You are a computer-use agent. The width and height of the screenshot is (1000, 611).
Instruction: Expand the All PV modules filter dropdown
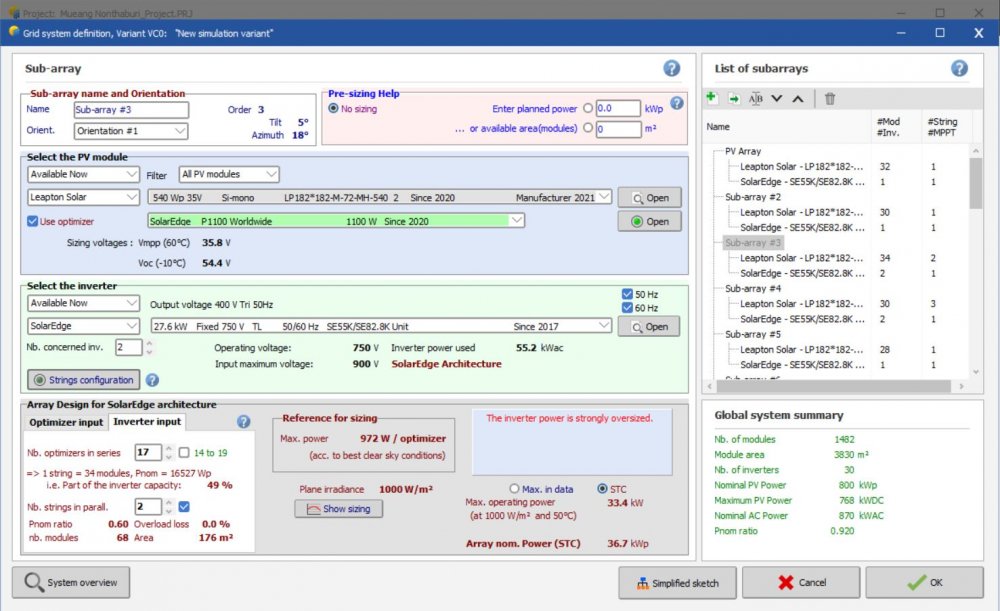click(x=229, y=174)
